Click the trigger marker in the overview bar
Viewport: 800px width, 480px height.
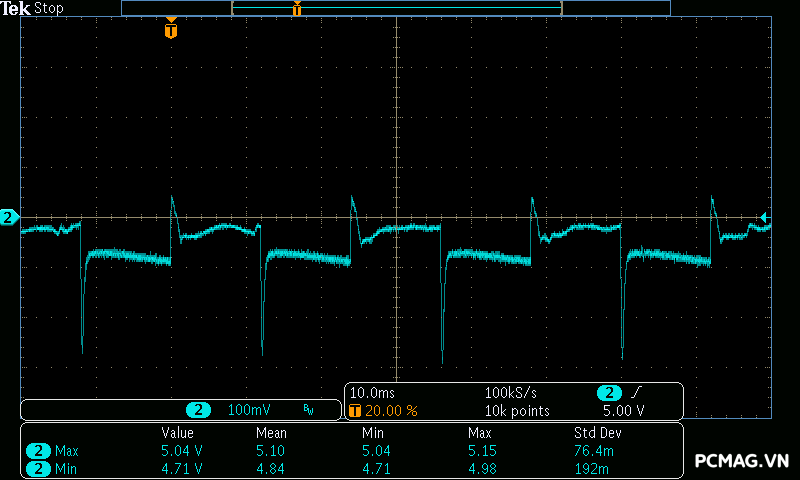pos(296,9)
